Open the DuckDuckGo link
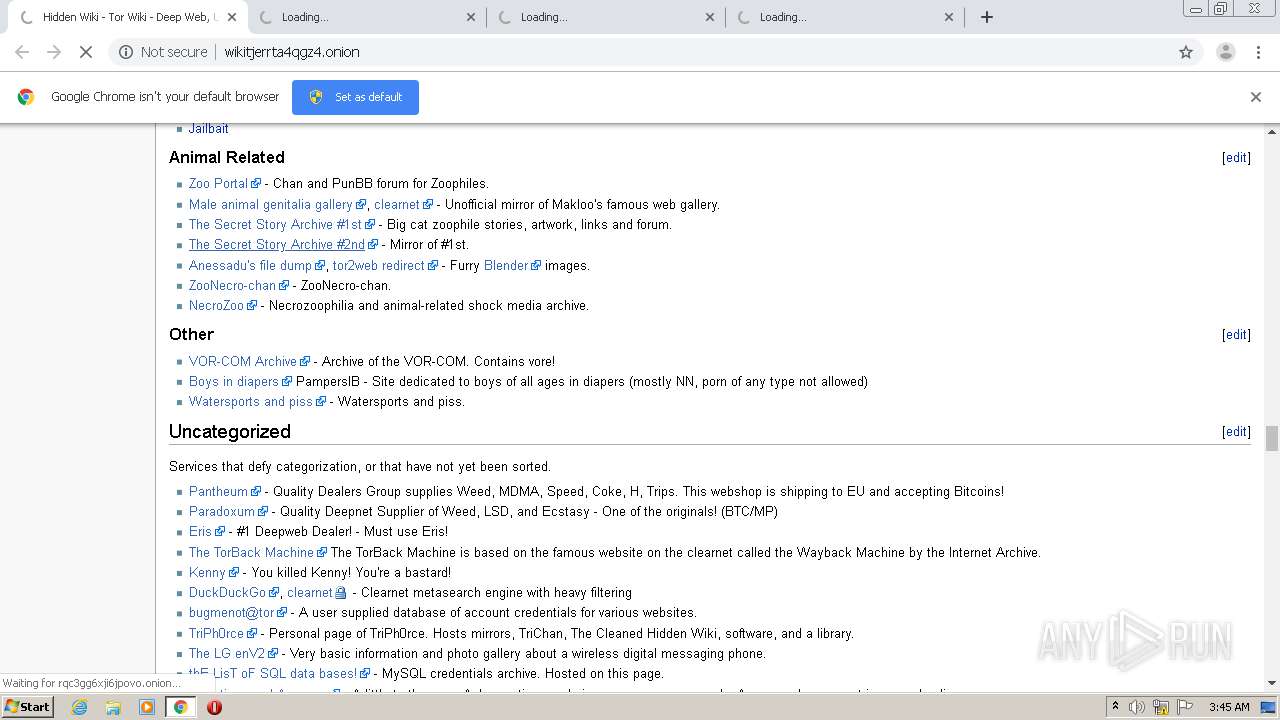 point(227,593)
